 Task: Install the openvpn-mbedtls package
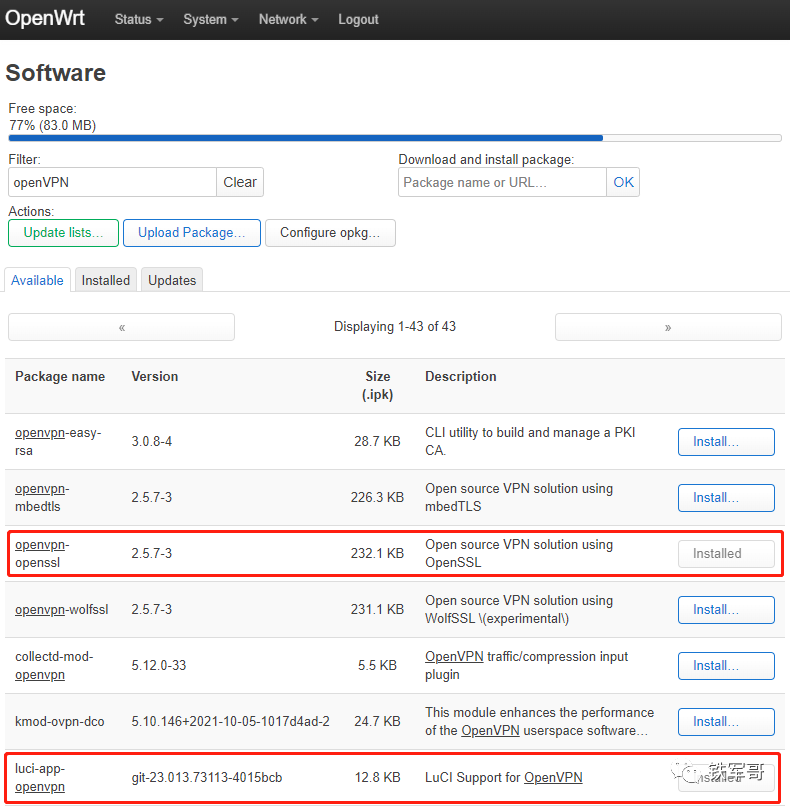[726, 498]
